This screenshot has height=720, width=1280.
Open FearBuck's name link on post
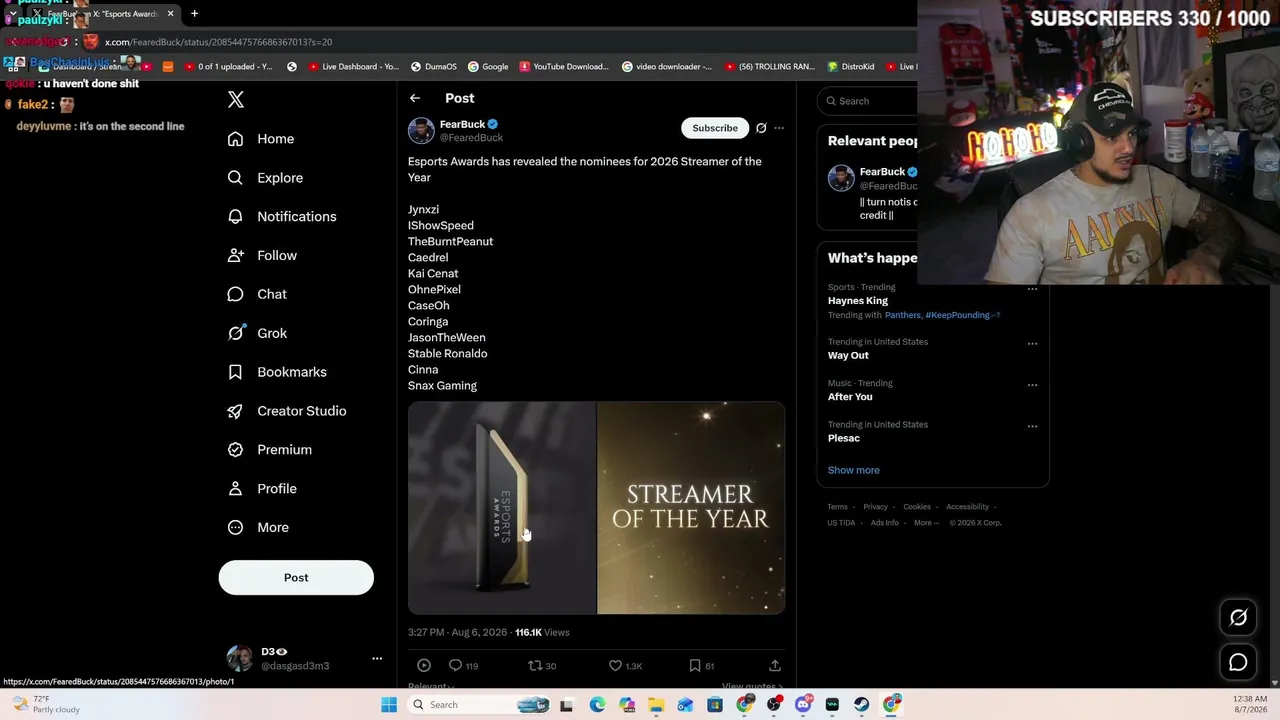pyautogui.click(x=462, y=124)
